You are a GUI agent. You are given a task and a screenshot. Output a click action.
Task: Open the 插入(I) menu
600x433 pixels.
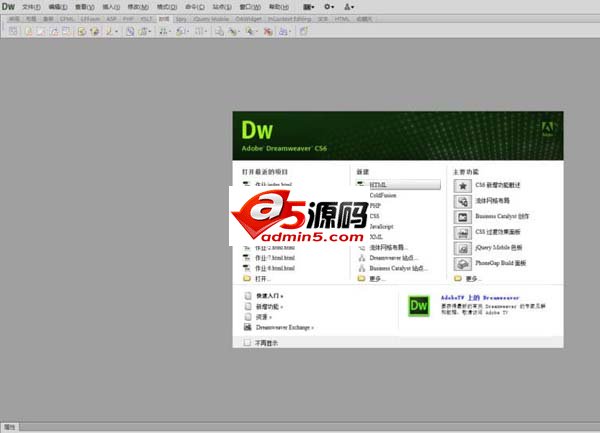pos(111,7)
